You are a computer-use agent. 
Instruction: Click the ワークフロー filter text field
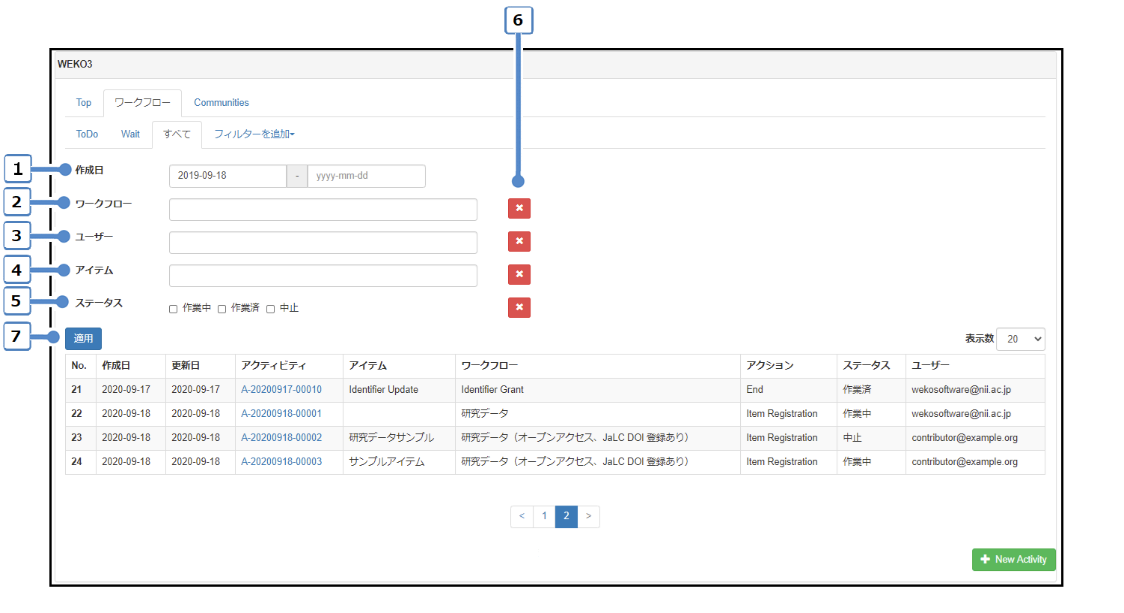(323, 209)
